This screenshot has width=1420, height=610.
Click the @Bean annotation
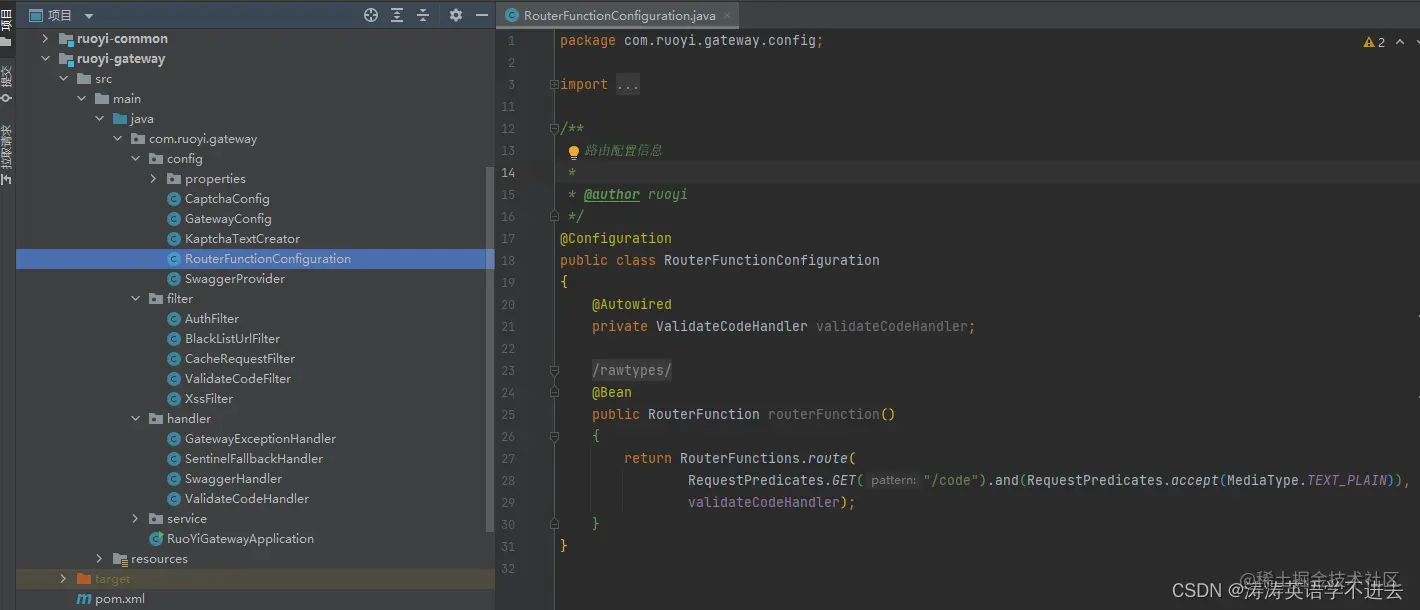tap(612, 393)
